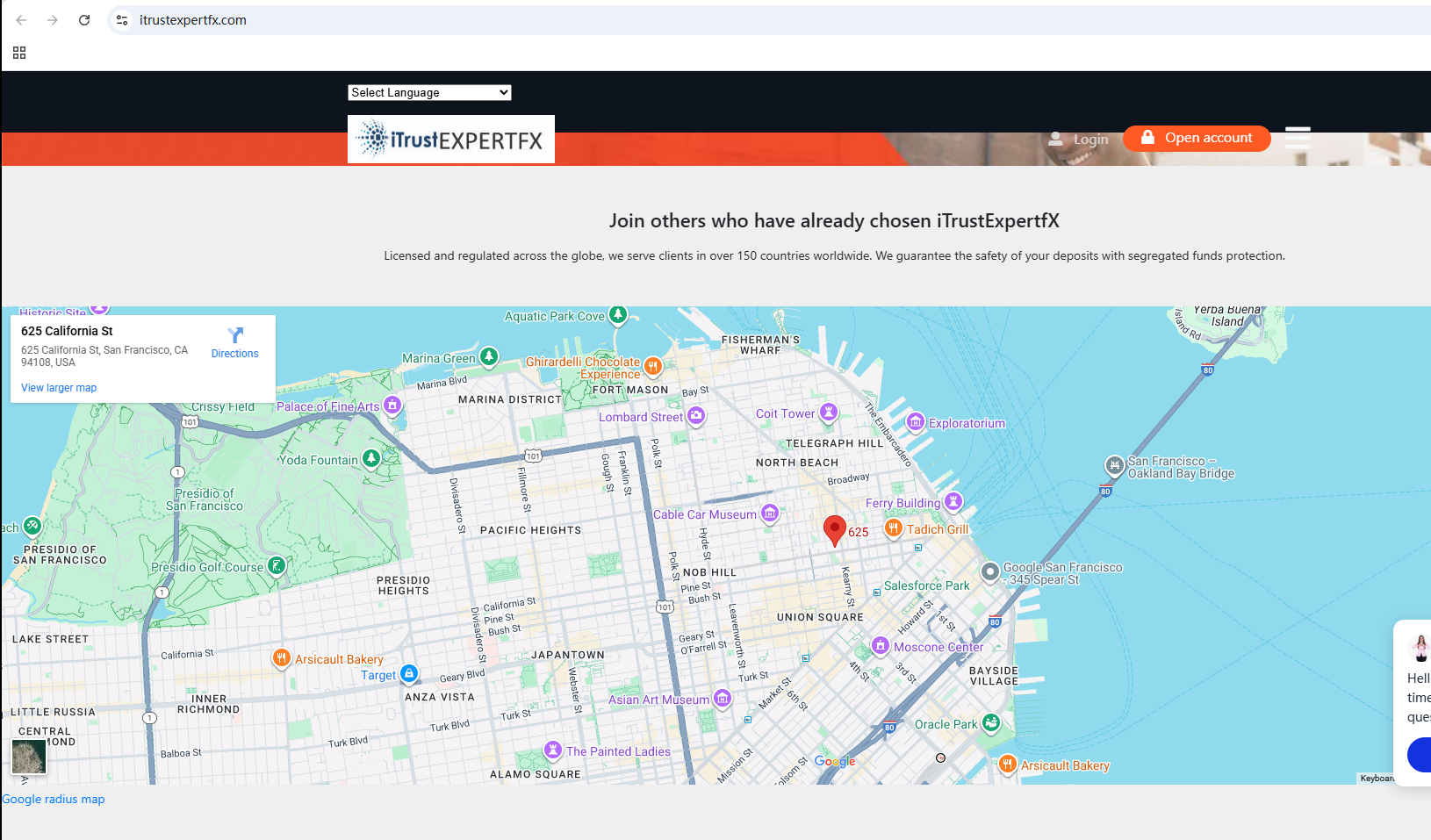Click the Arsicault Bakery marker near Inner Richmond
Viewport: 1431px width, 840px height.
pyautogui.click(x=281, y=657)
